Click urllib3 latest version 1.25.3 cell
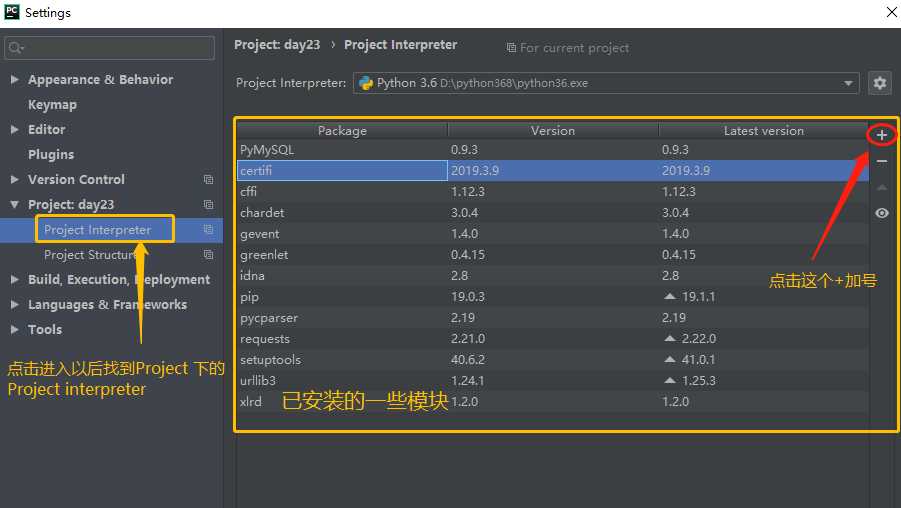 [x=764, y=381]
